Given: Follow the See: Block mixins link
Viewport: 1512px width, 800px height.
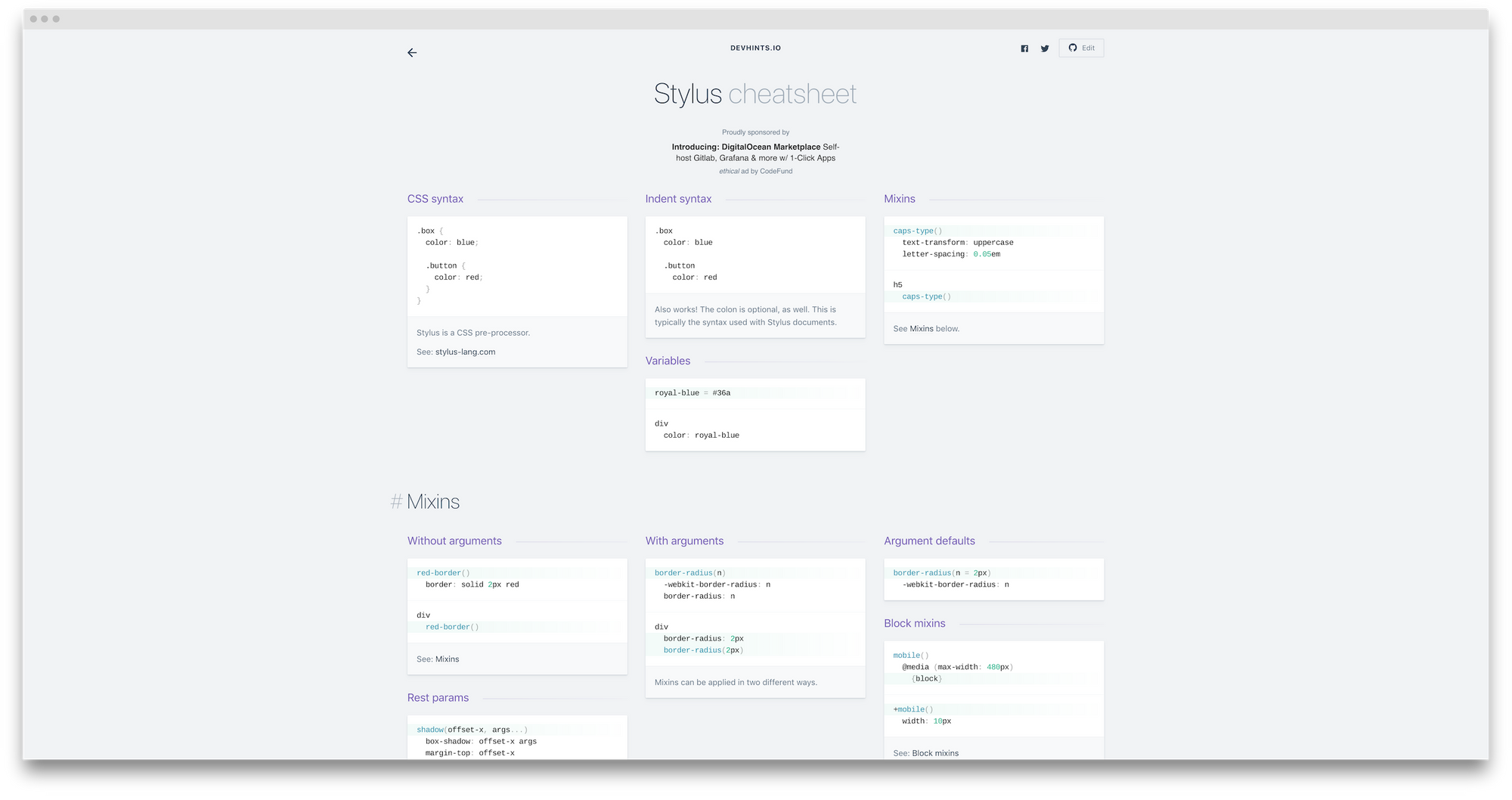Looking at the screenshot, I should click(934, 753).
